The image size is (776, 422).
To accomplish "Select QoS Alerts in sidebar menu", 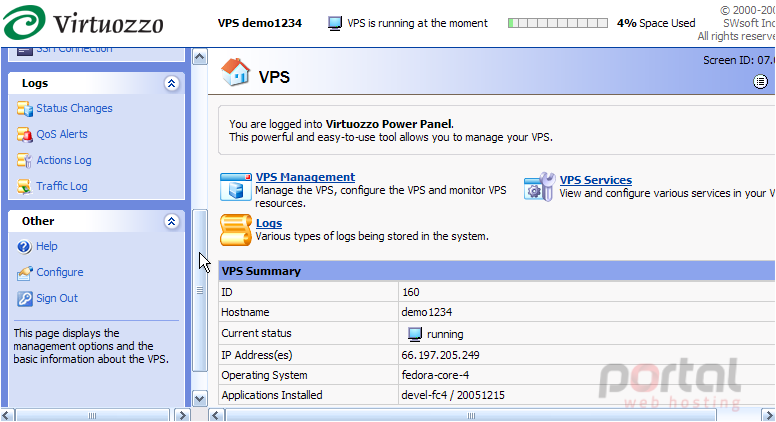I will (x=62, y=134).
